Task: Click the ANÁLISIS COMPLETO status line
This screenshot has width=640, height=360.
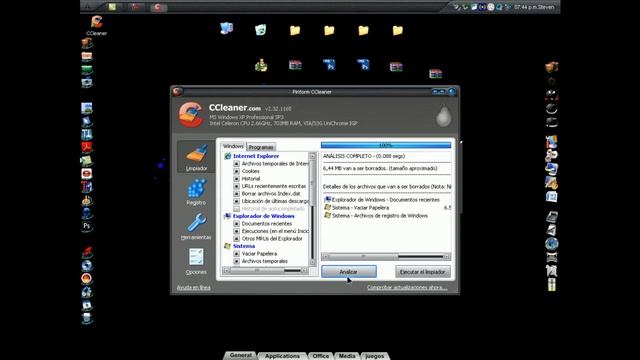Action: pos(364,156)
